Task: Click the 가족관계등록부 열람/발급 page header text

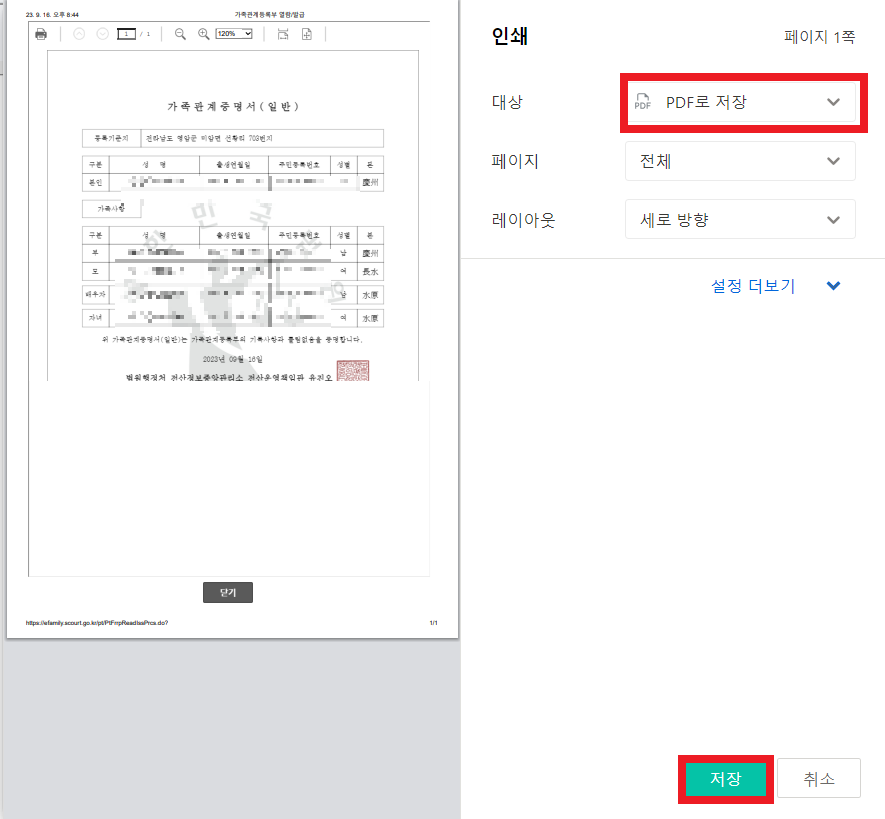Action: 269,15
